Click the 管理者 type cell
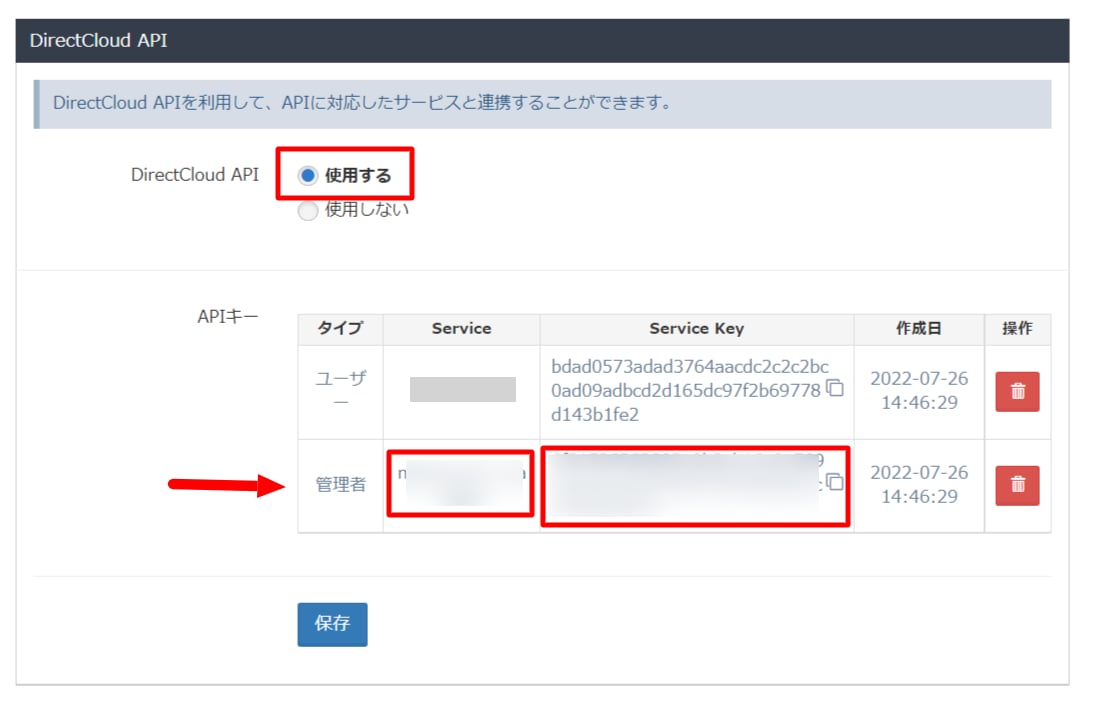Image resolution: width=1115 pixels, height=704 pixels. [341, 485]
